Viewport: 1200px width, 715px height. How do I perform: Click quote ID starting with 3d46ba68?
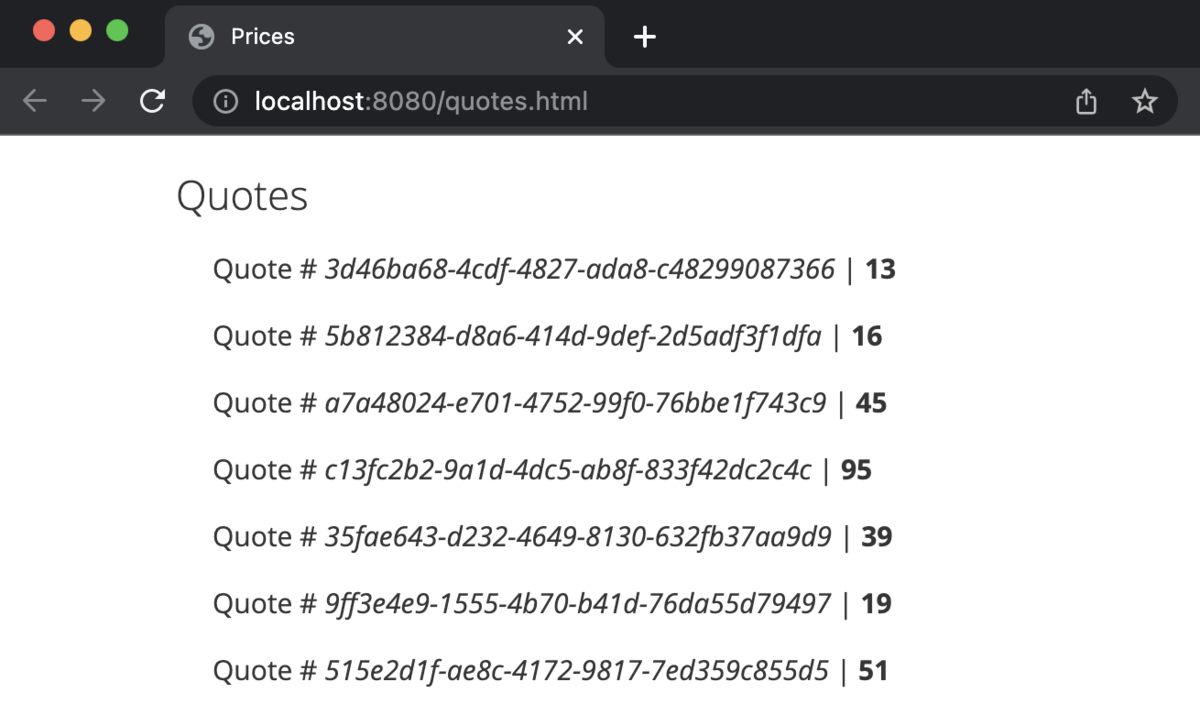point(579,269)
